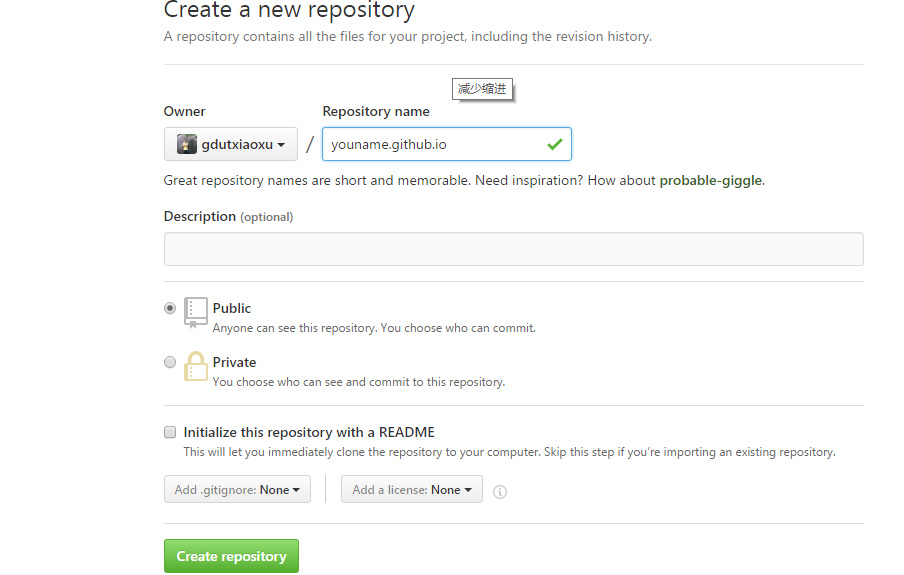
Task: Open the gdutxiaoxu owner dropdown
Action: pyautogui.click(x=231, y=144)
